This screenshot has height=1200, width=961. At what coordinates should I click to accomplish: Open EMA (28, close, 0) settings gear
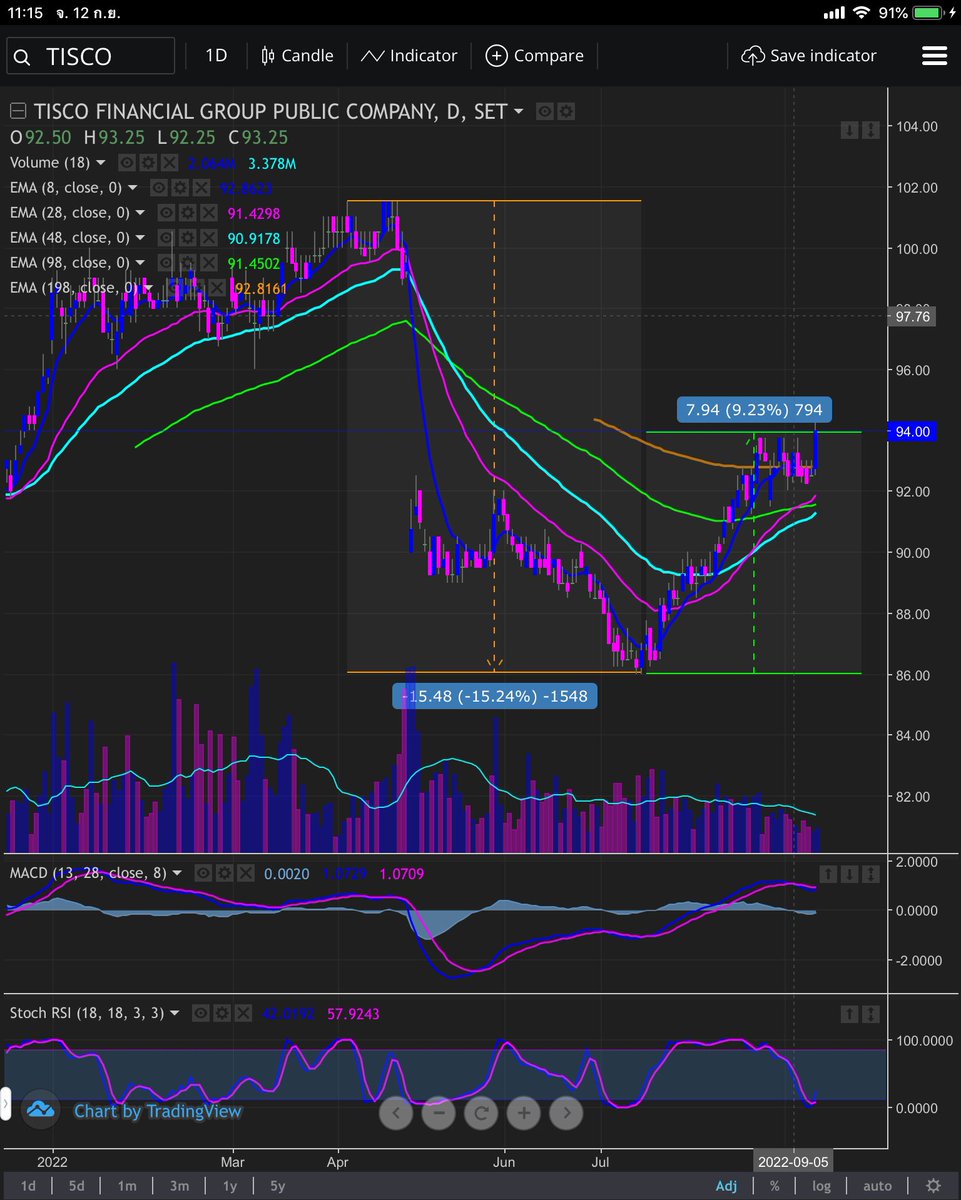(x=187, y=212)
